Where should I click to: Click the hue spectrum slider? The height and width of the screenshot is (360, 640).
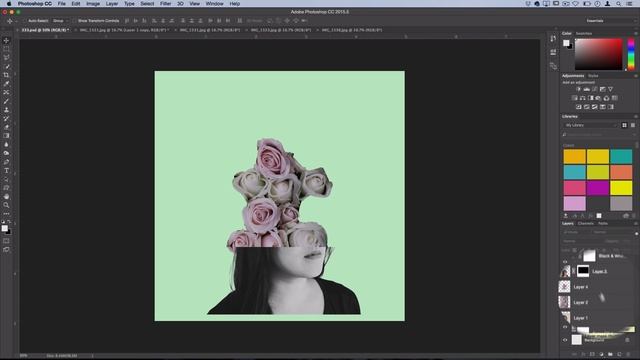(x=631, y=54)
